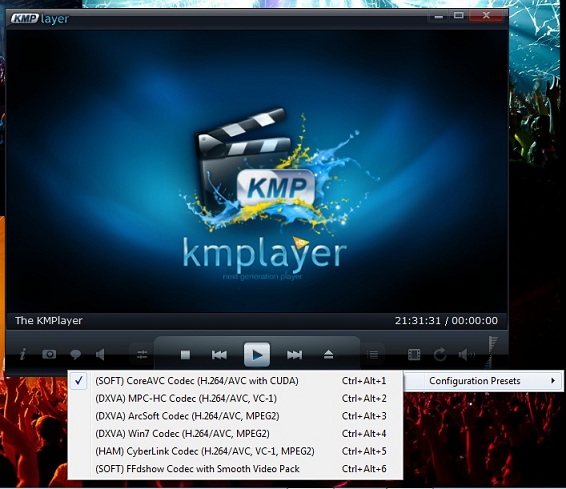Open the subtitle speech bubble icon
This screenshot has height=489, width=566.
(x=75, y=354)
